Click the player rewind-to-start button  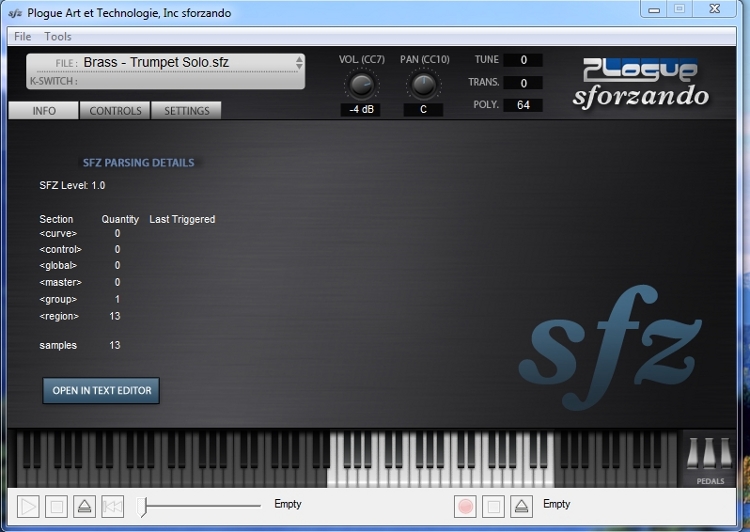(112, 506)
